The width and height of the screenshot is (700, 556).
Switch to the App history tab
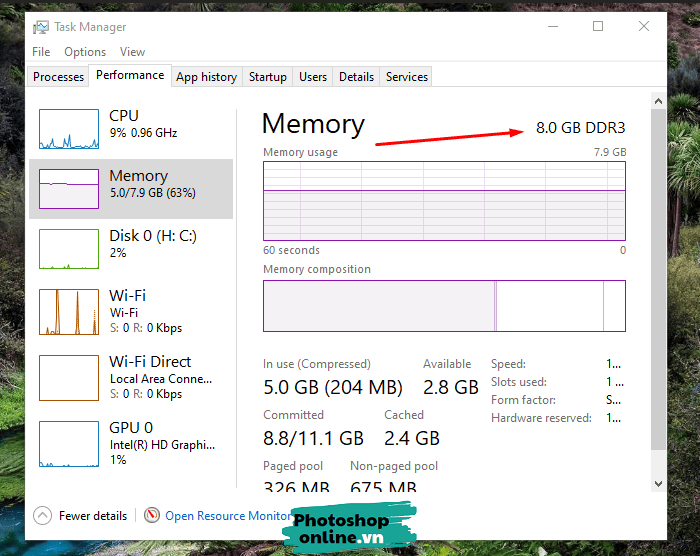click(x=206, y=77)
